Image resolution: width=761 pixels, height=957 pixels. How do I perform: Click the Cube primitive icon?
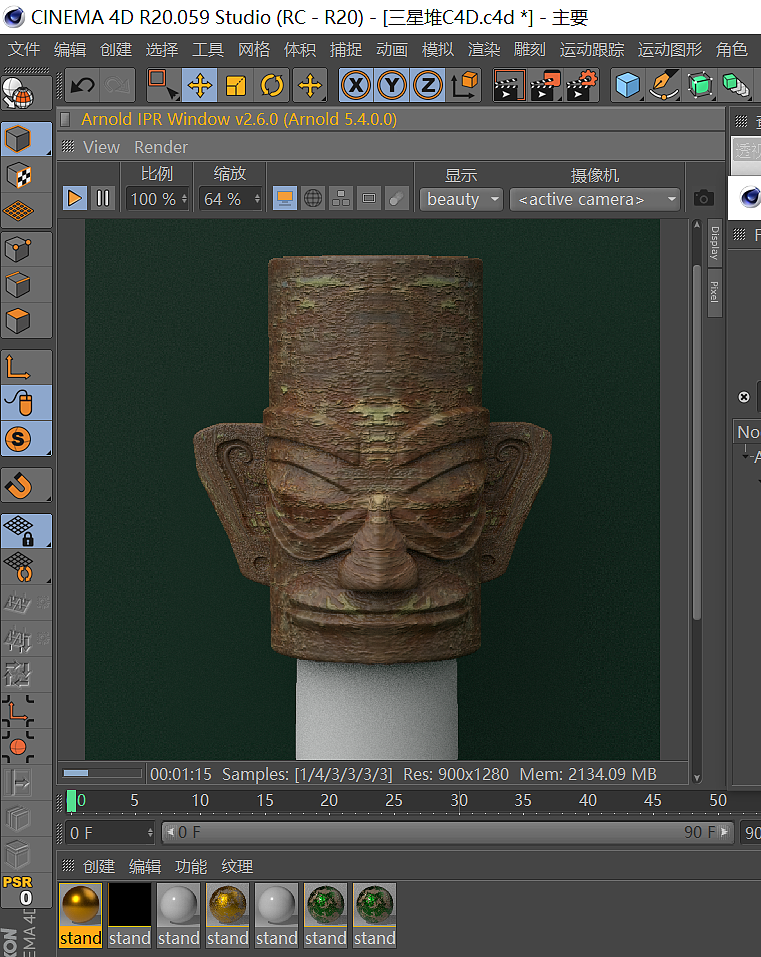pyautogui.click(x=628, y=86)
